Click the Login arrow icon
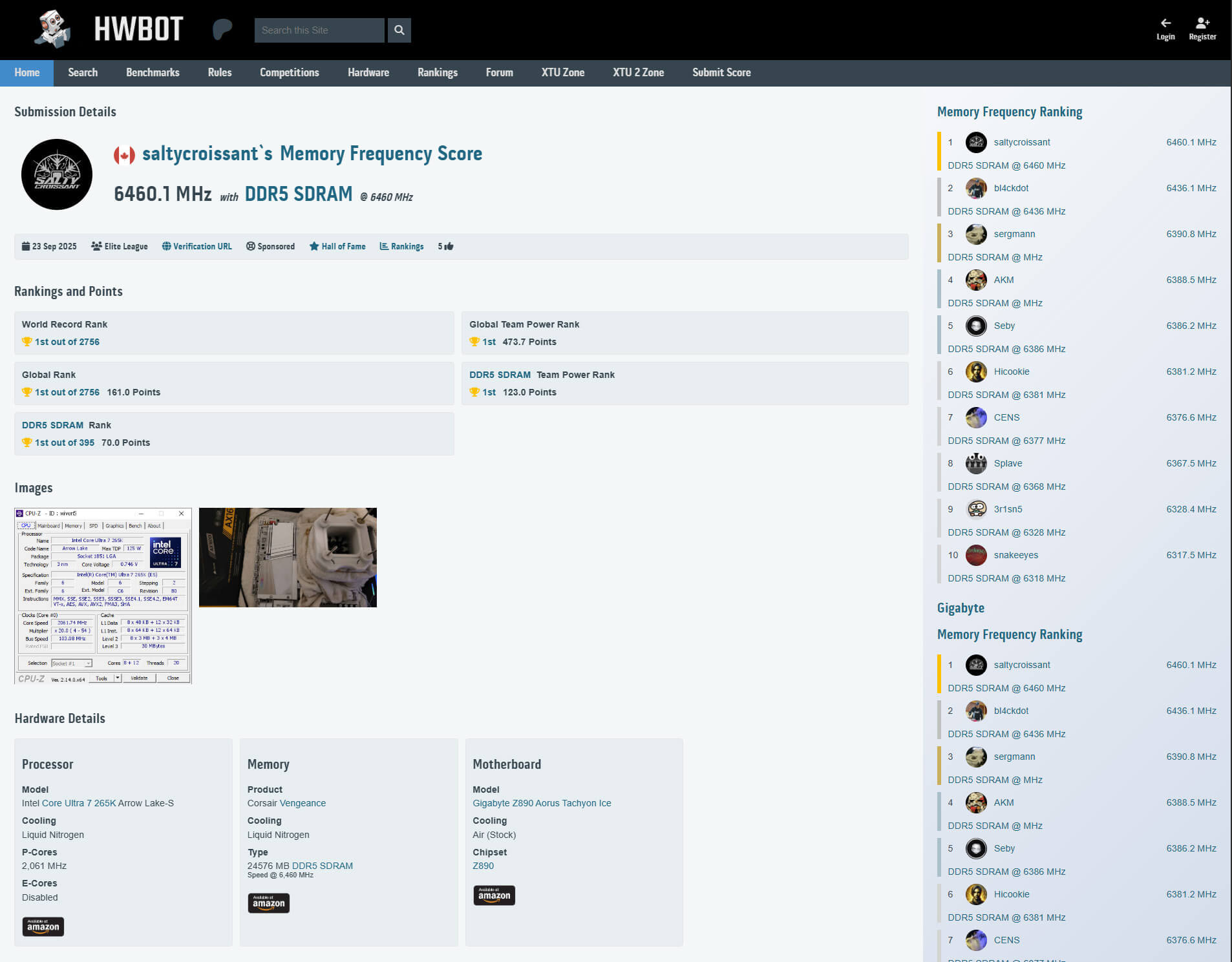1232x962 pixels. [x=1165, y=23]
